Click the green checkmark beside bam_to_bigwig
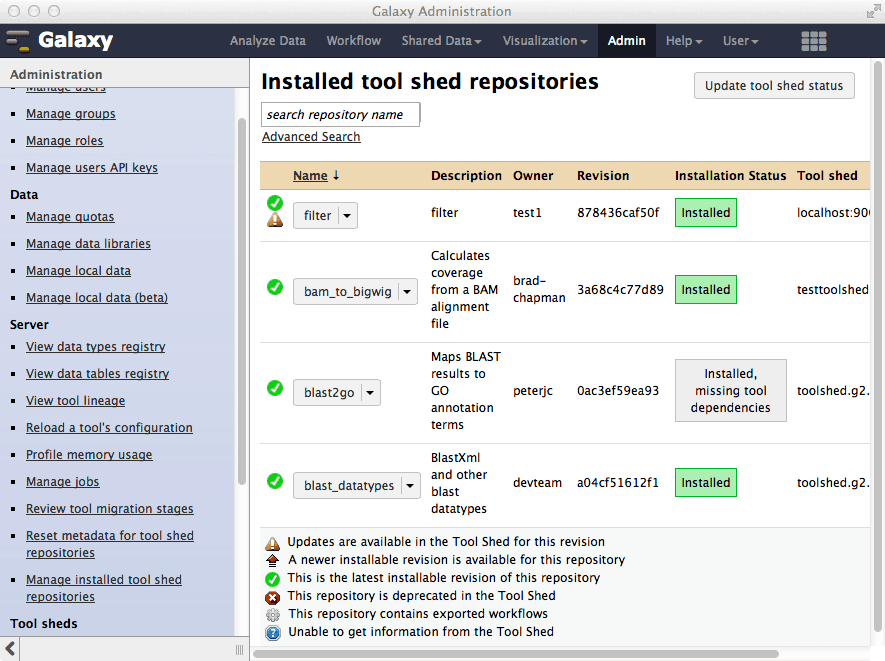Screen dimensions: 885x661 (275, 288)
